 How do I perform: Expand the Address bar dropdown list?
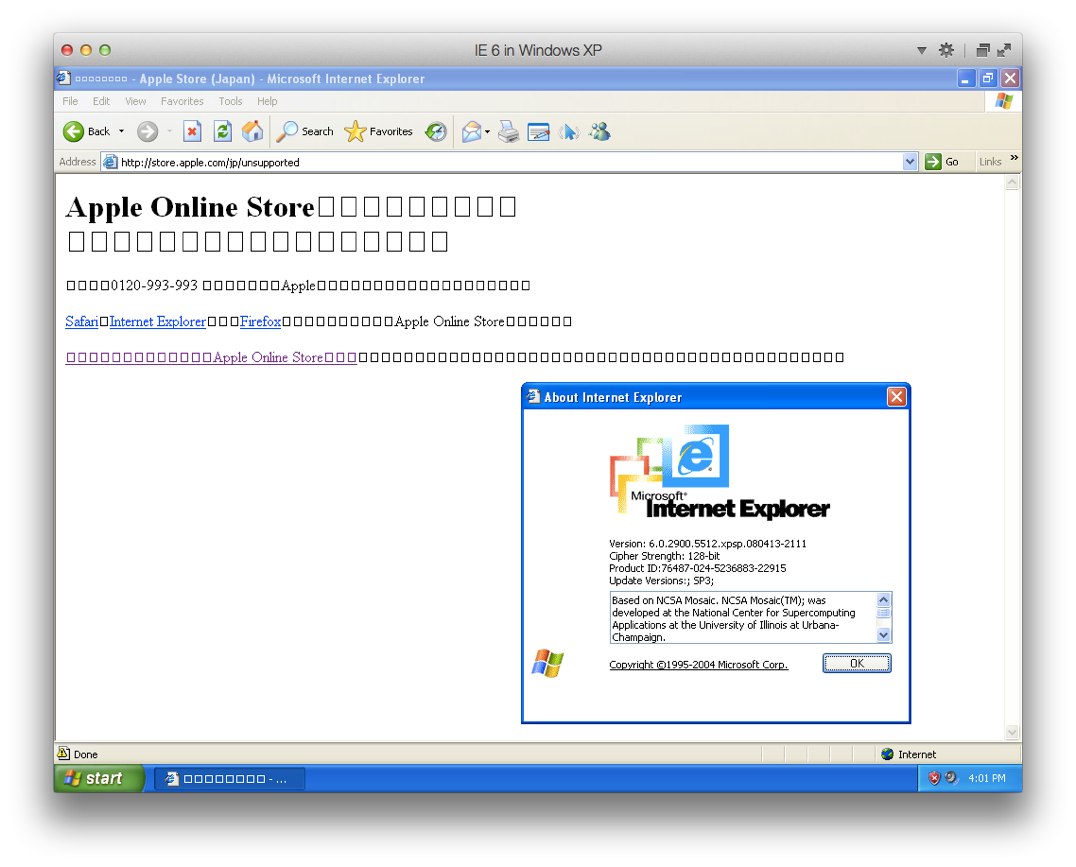pyautogui.click(x=910, y=162)
